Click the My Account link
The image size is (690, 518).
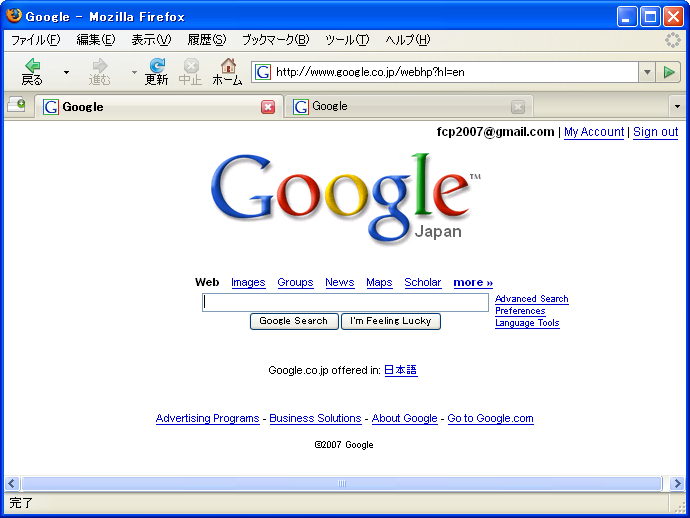(x=594, y=132)
